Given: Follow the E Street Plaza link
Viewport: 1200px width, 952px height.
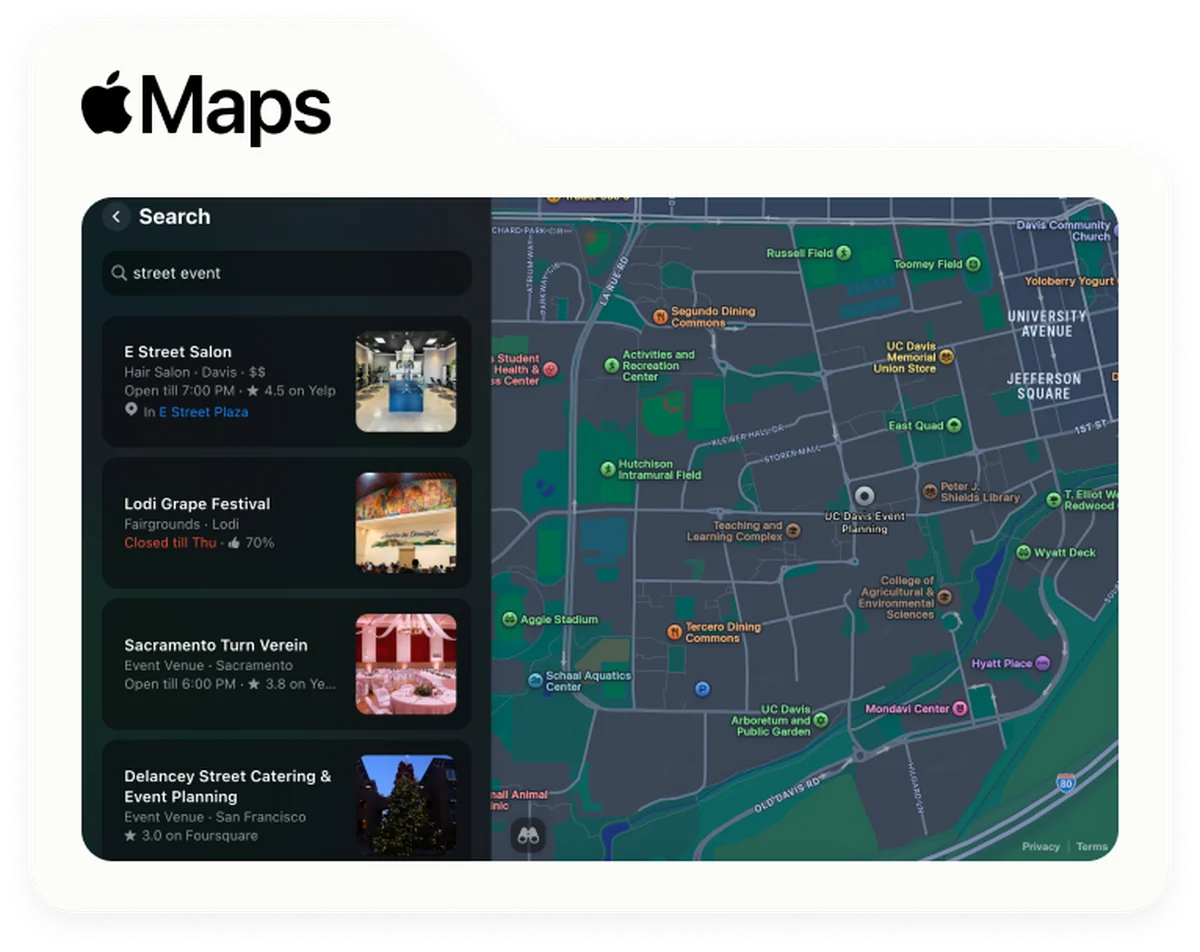Looking at the screenshot, I should coord(203,411).
